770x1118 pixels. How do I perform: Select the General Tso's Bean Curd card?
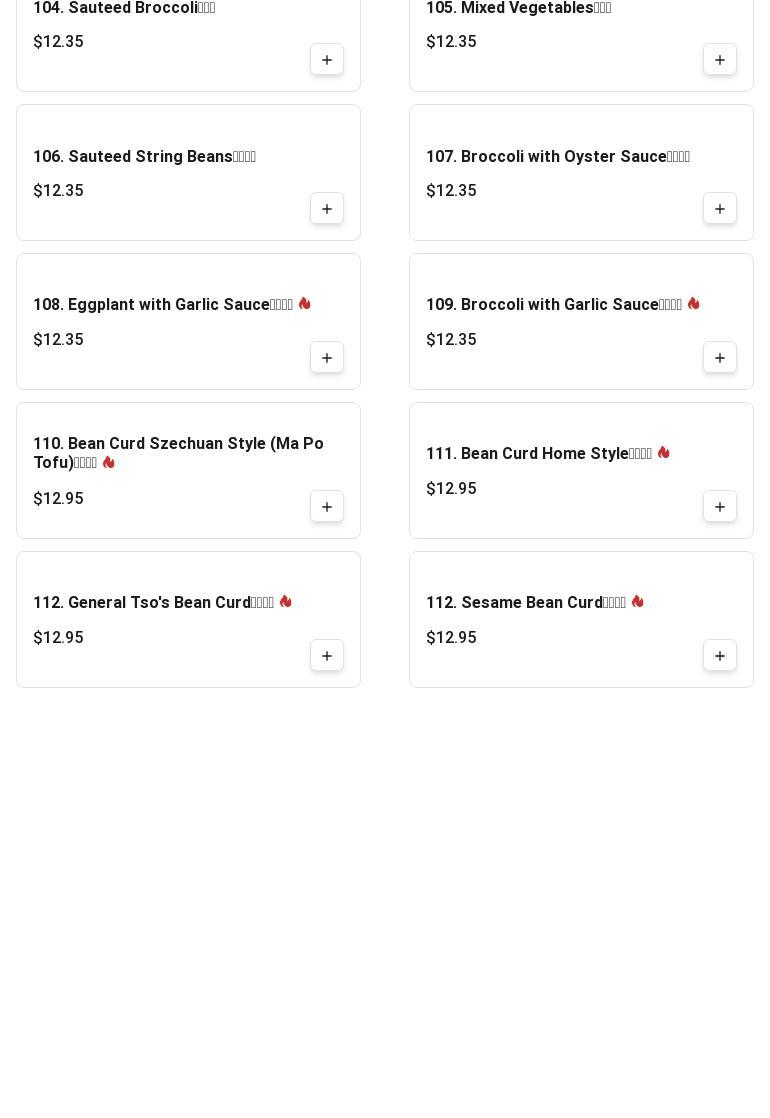[188, 620]
